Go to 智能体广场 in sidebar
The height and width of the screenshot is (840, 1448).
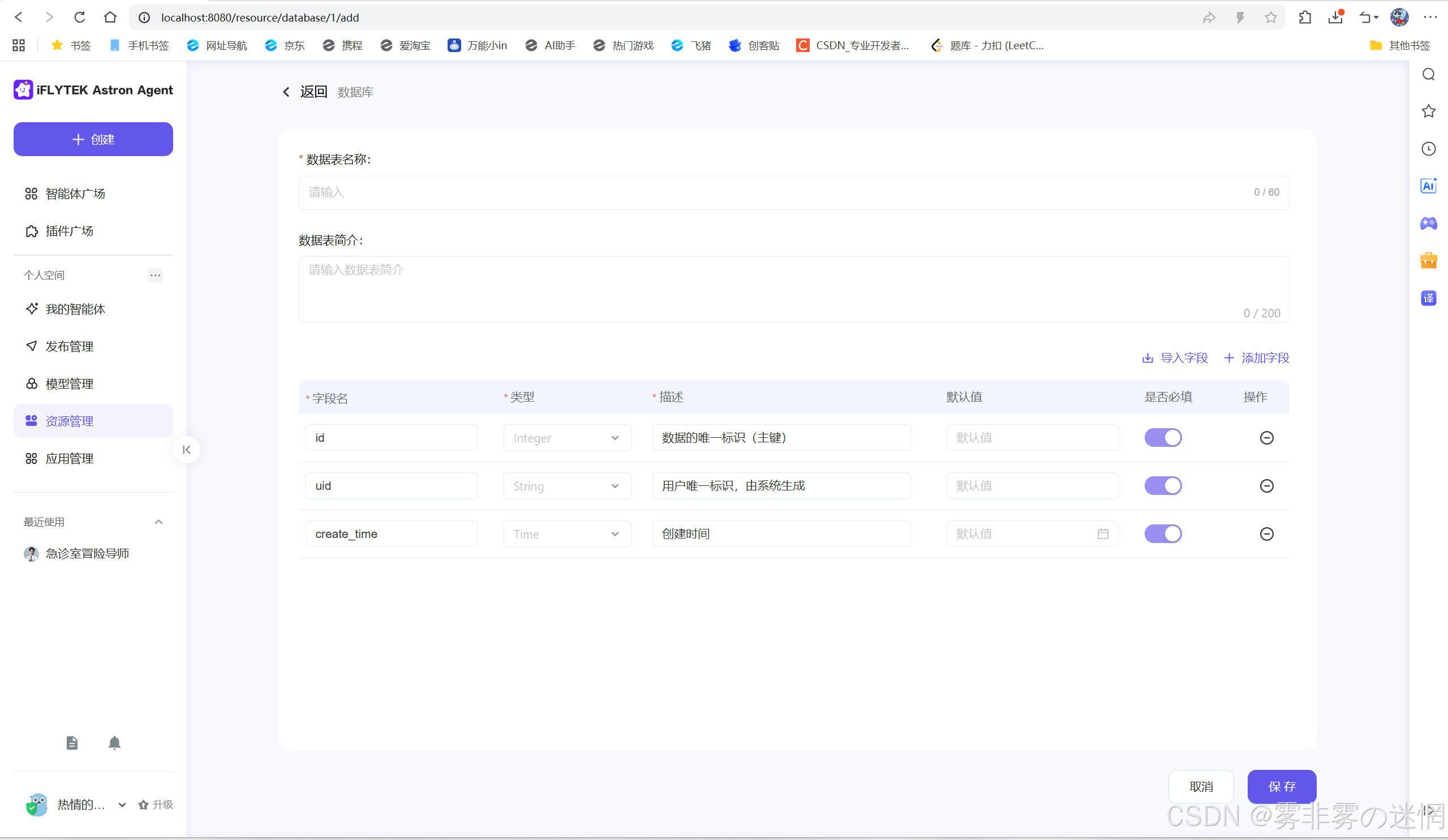pyautogui.click(x=75, y=193)
